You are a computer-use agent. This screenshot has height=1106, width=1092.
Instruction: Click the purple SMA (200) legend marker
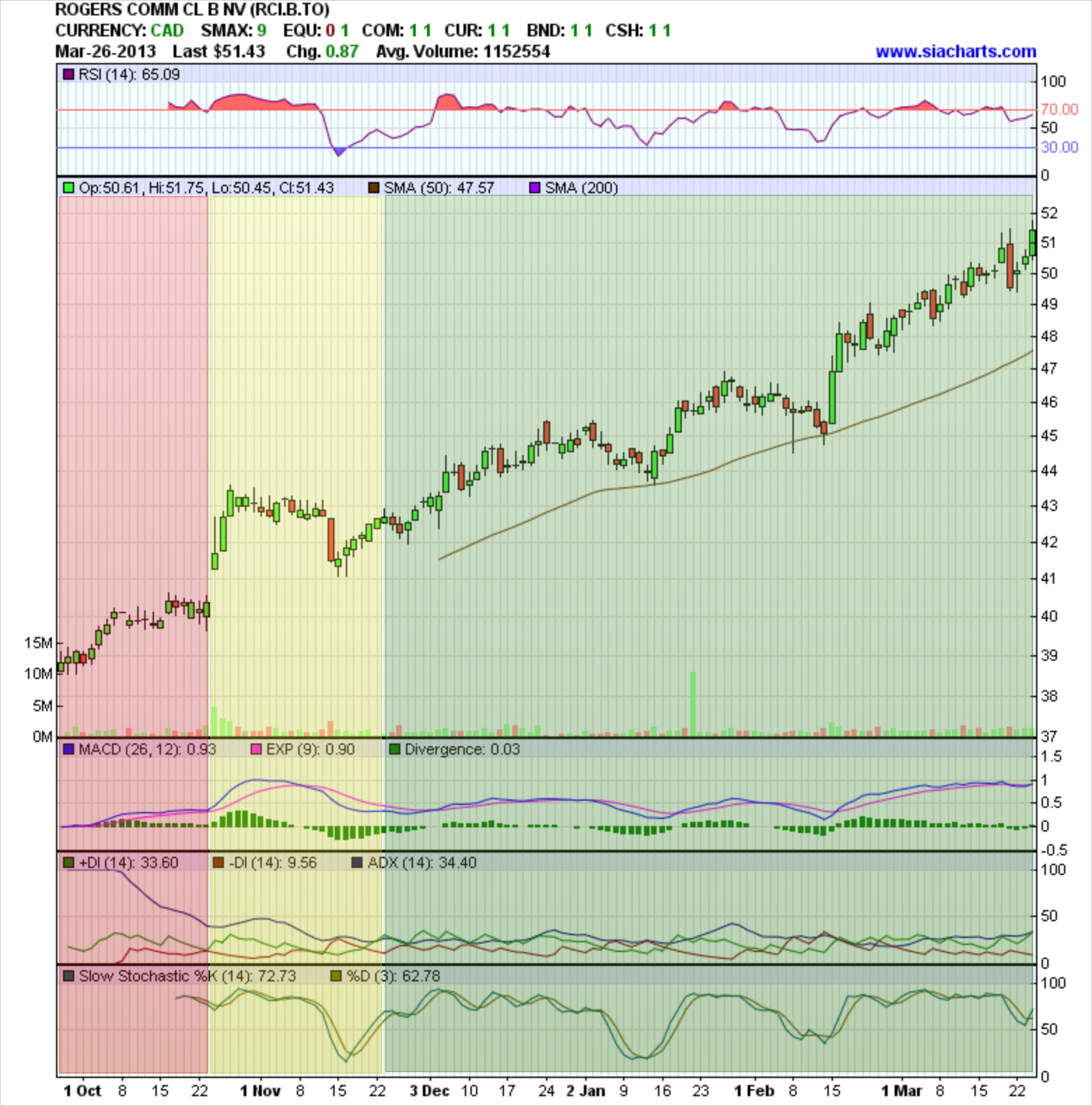tap(535, 188)
